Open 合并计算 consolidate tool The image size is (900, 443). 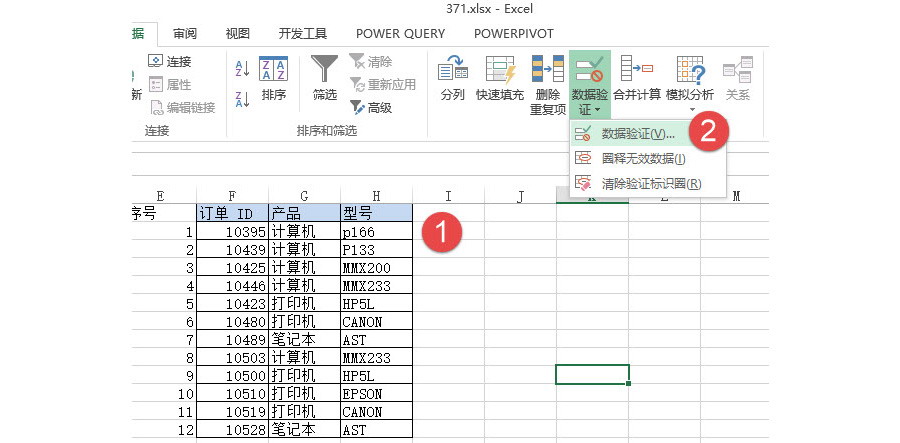(x=637, y=79)
